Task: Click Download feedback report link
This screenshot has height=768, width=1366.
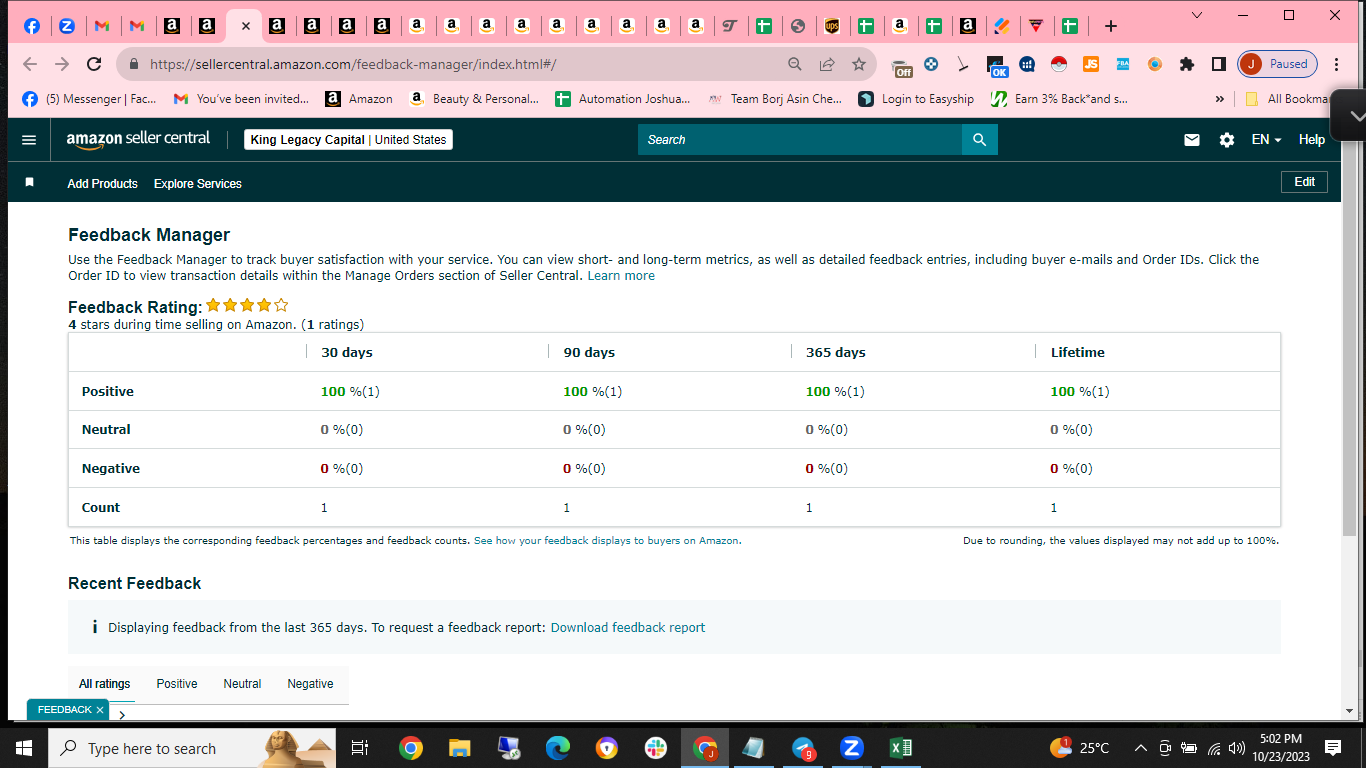Action: pos(628,628)
